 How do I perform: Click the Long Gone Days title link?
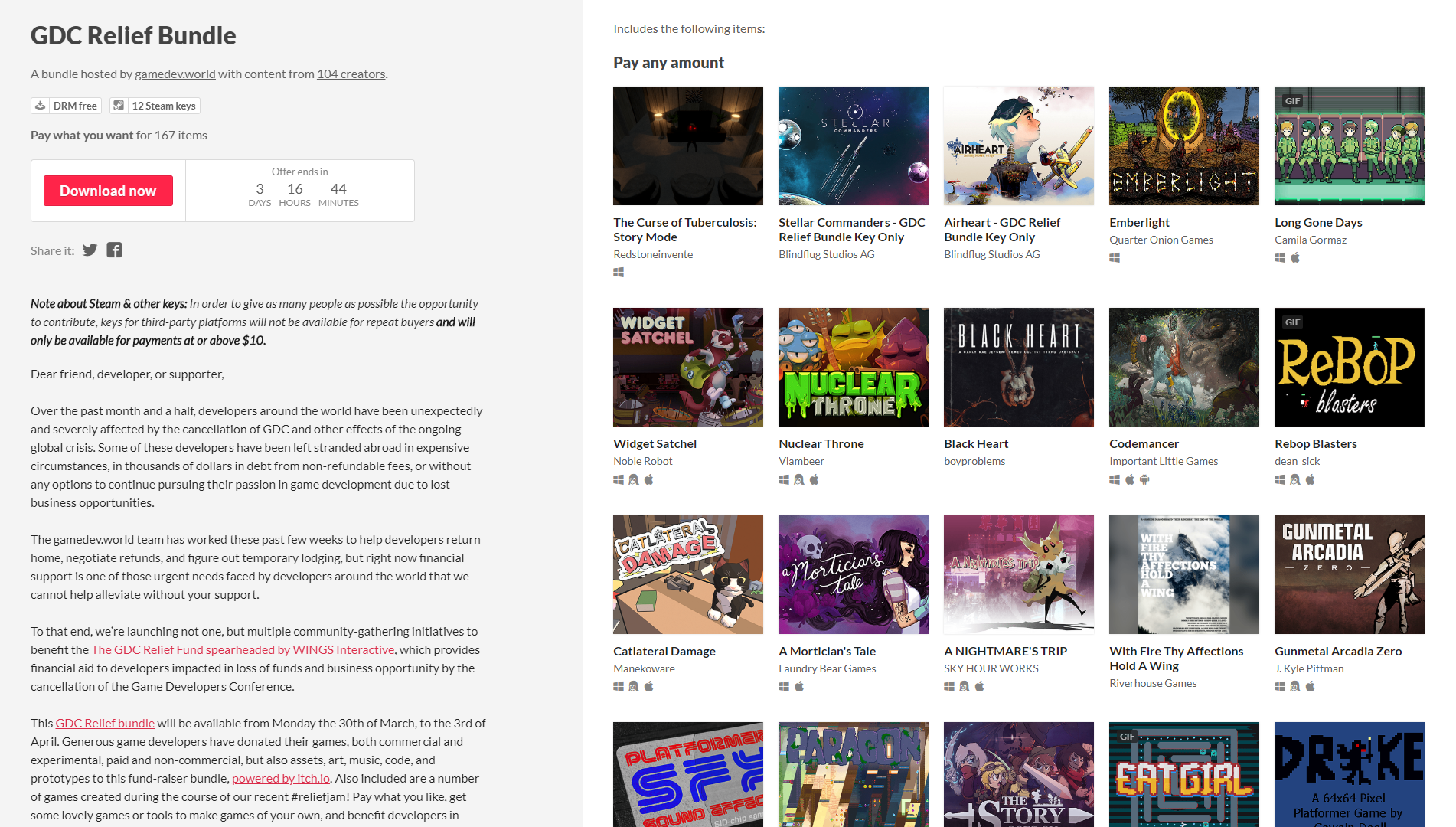(x=1318, y=222)
